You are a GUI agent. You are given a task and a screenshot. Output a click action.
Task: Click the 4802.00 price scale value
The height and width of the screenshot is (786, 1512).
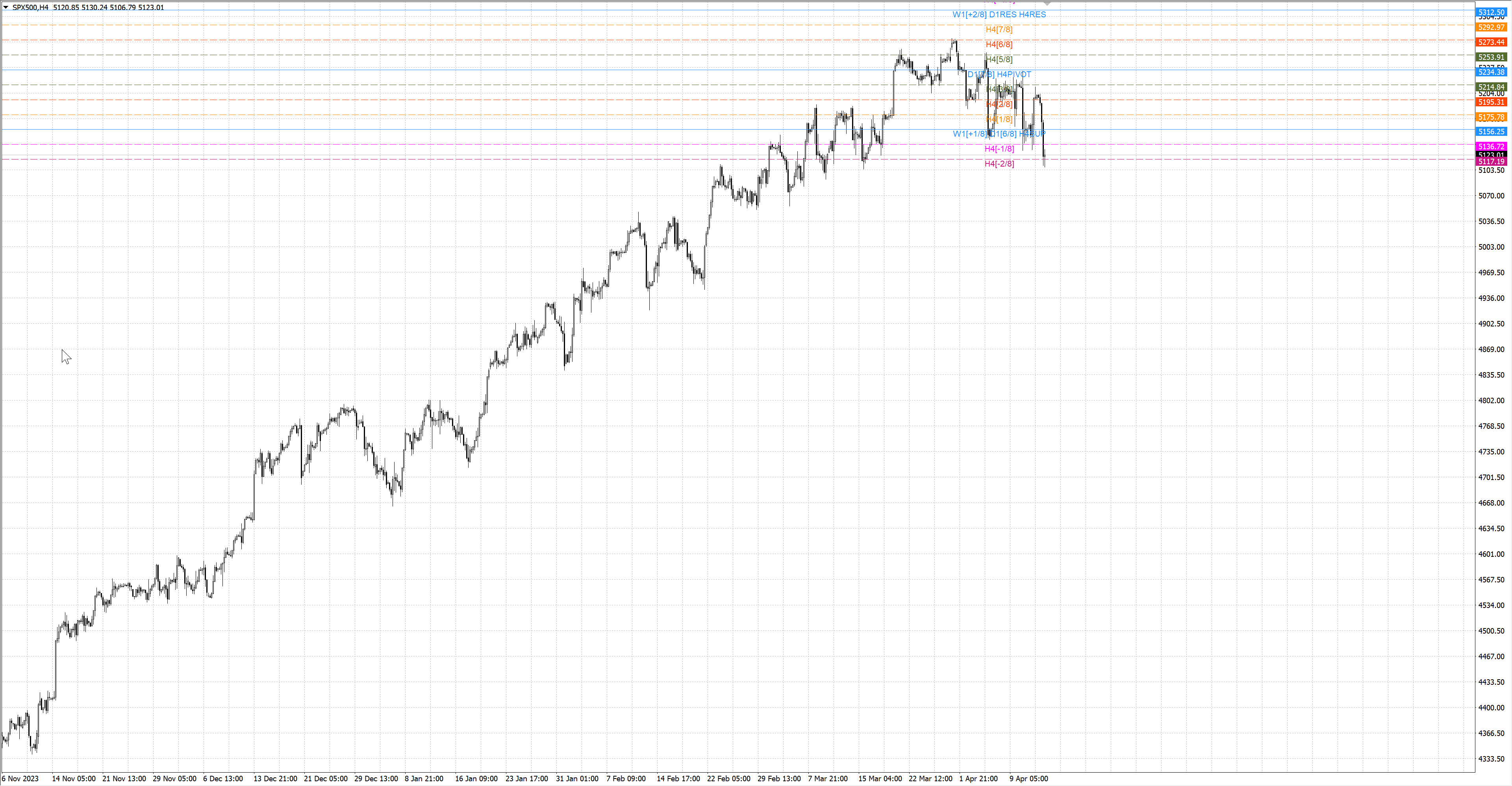(x=1491, y=400)
